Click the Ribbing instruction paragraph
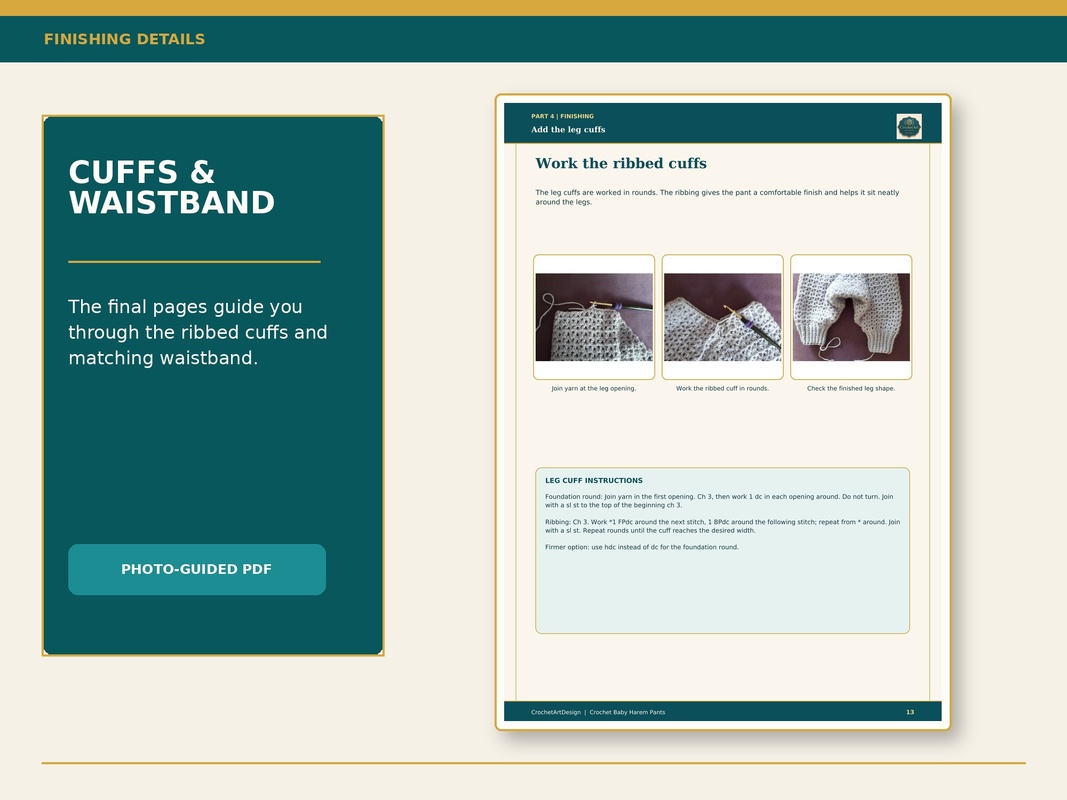Screen dimensions: 1067x800 722,526
